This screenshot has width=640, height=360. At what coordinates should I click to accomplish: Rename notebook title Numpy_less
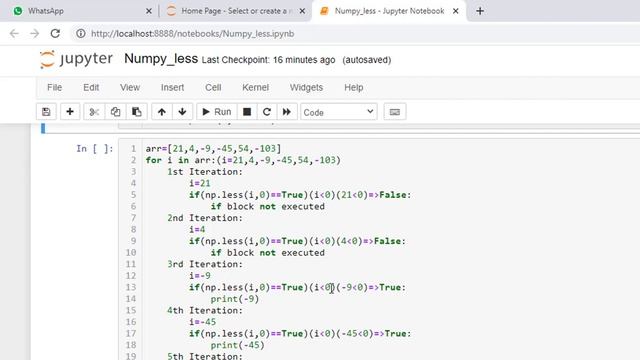161,59
